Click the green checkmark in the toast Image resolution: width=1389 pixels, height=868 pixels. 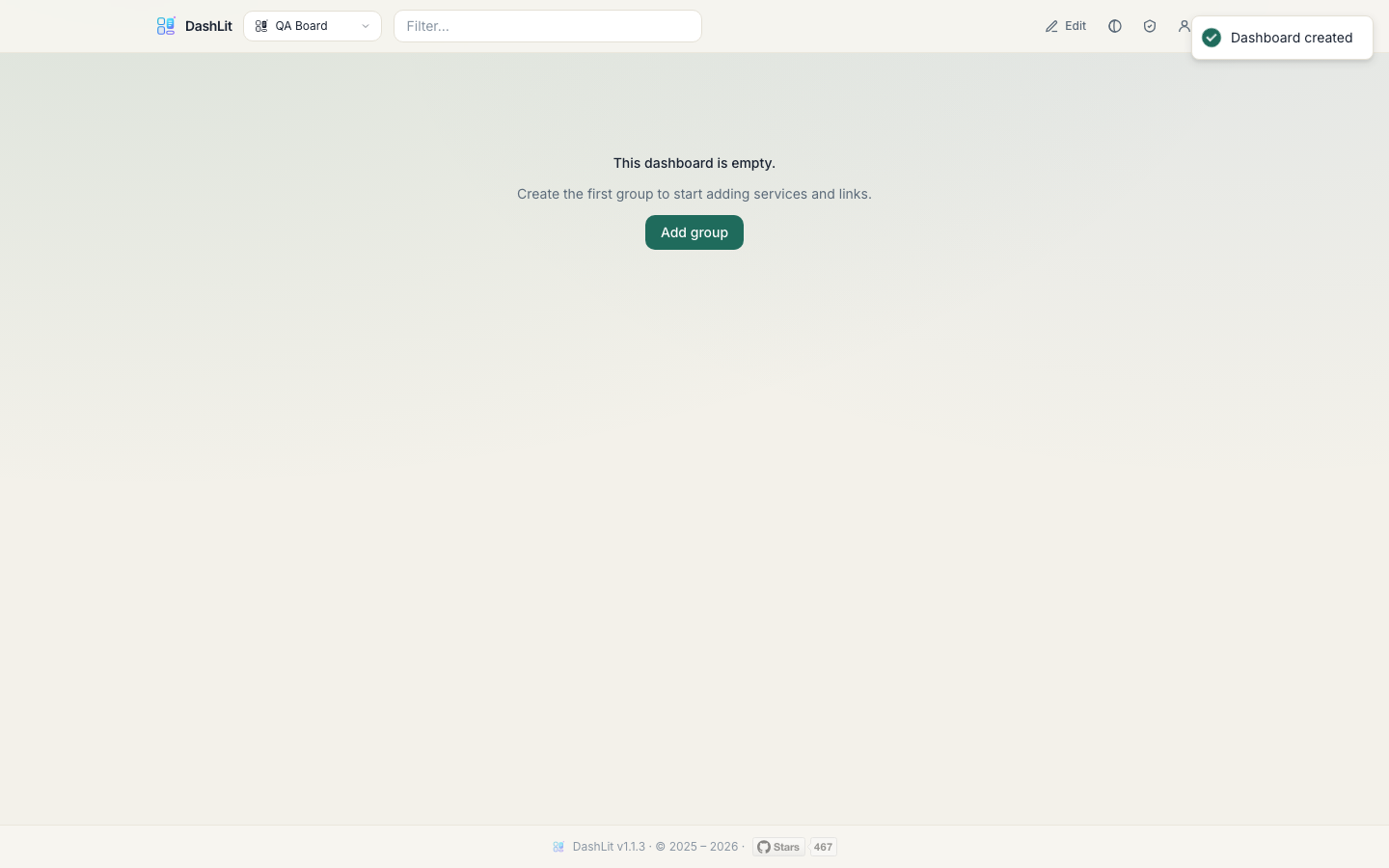pos(1212,38)
